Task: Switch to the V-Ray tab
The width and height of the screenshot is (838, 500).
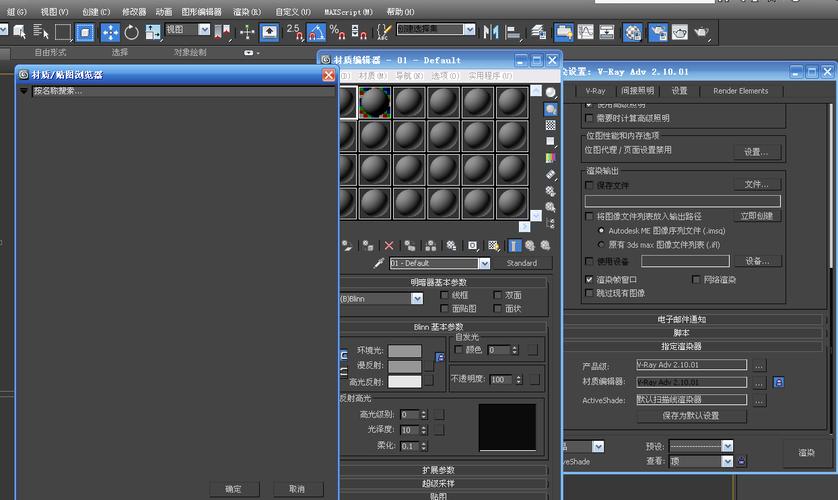Action: point(595,91)
